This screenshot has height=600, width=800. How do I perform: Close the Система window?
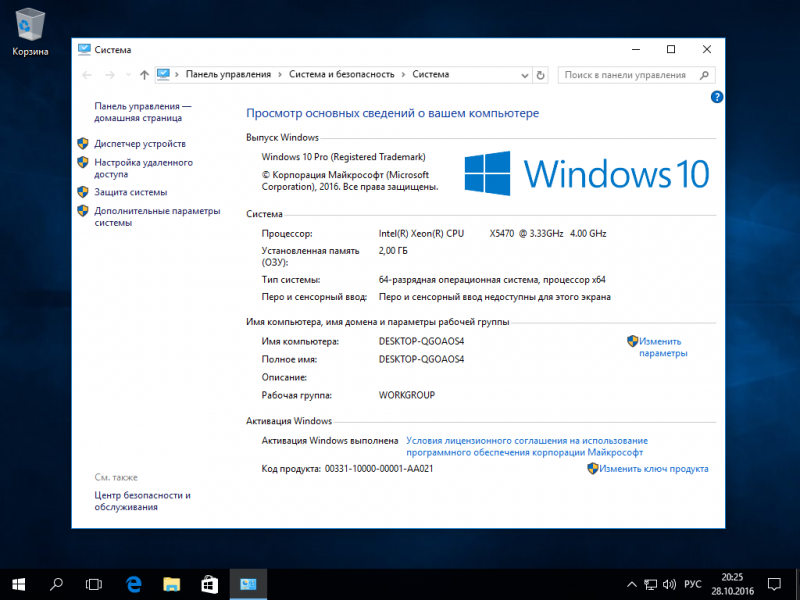pyautogui.click(x=707, y=49)
